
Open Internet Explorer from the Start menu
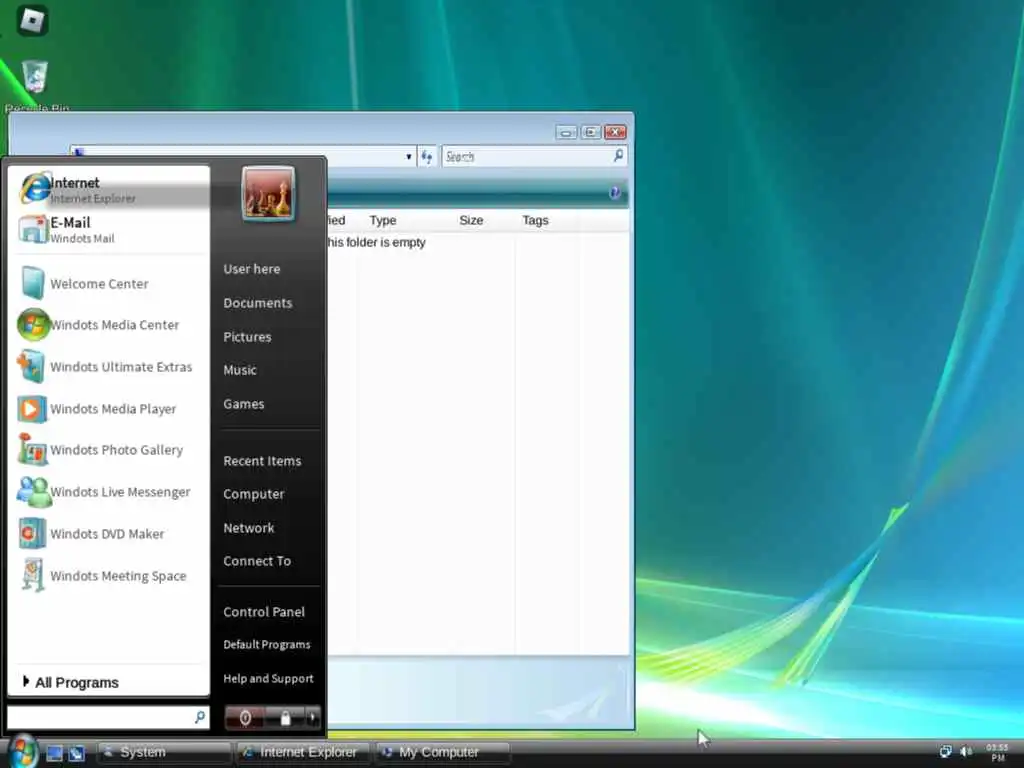110,189
